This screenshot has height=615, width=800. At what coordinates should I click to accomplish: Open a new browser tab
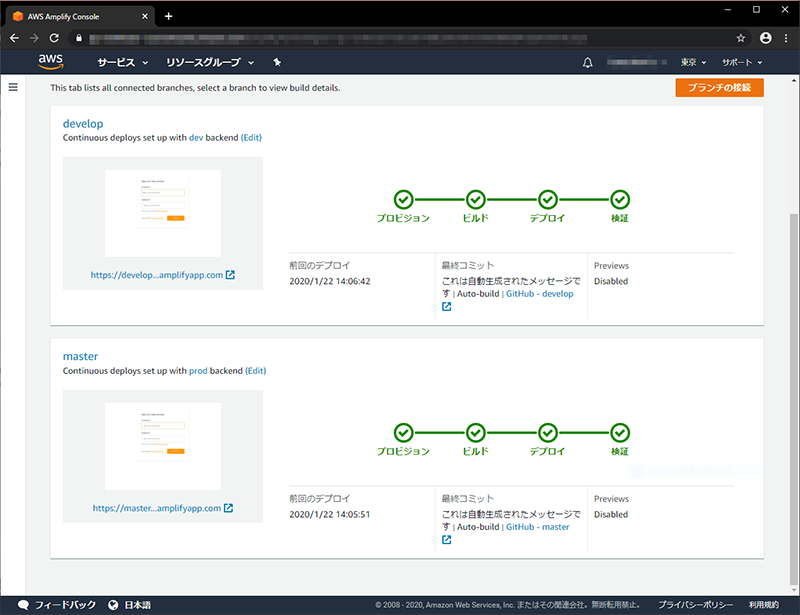coord(168,16)
